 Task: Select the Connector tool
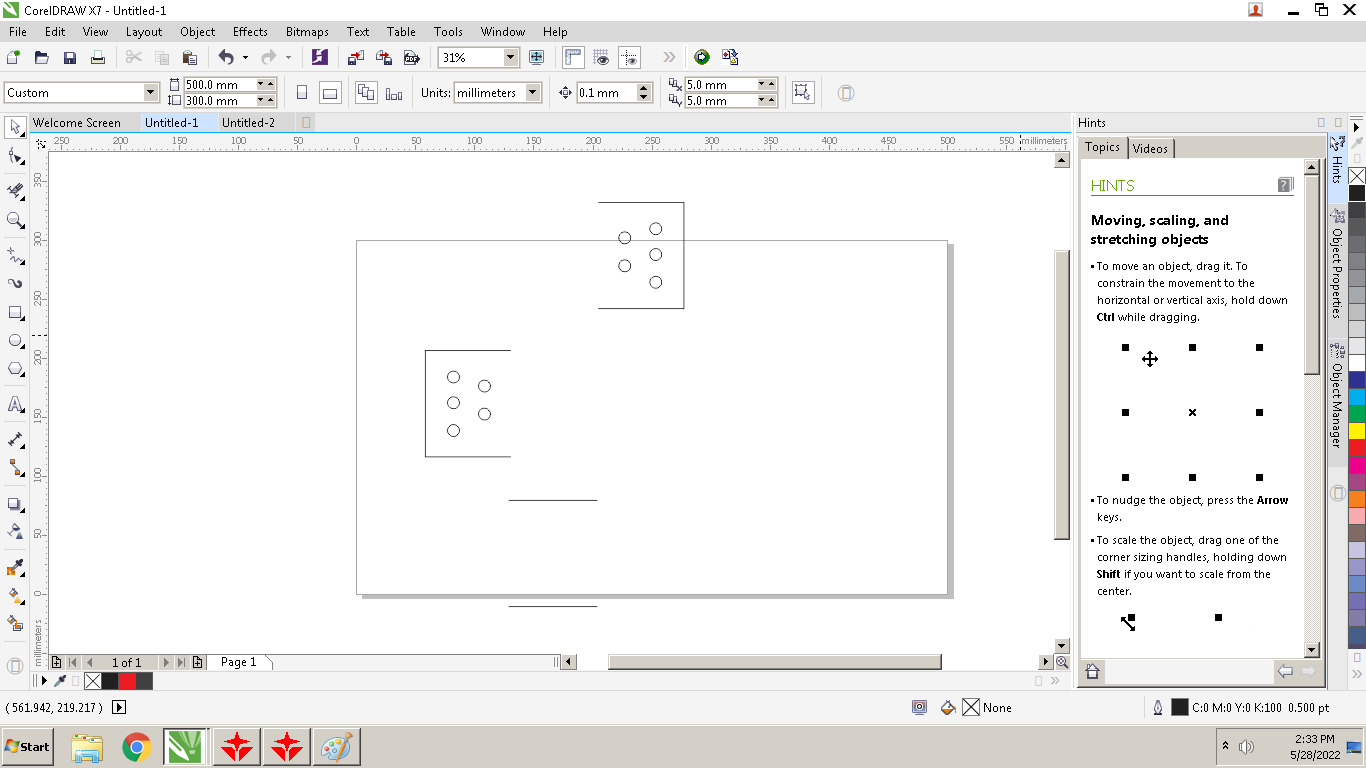(x=15, y=467)
